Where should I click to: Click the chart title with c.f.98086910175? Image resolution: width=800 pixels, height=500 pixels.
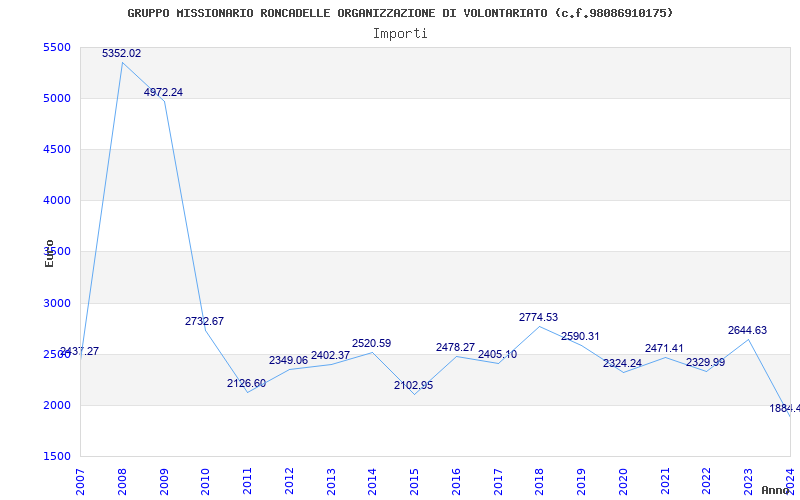pos(400,13)
